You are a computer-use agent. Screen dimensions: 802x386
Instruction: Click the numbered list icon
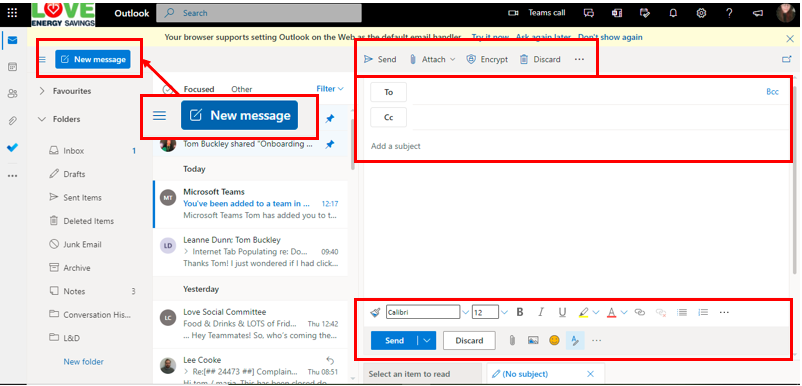703,312
